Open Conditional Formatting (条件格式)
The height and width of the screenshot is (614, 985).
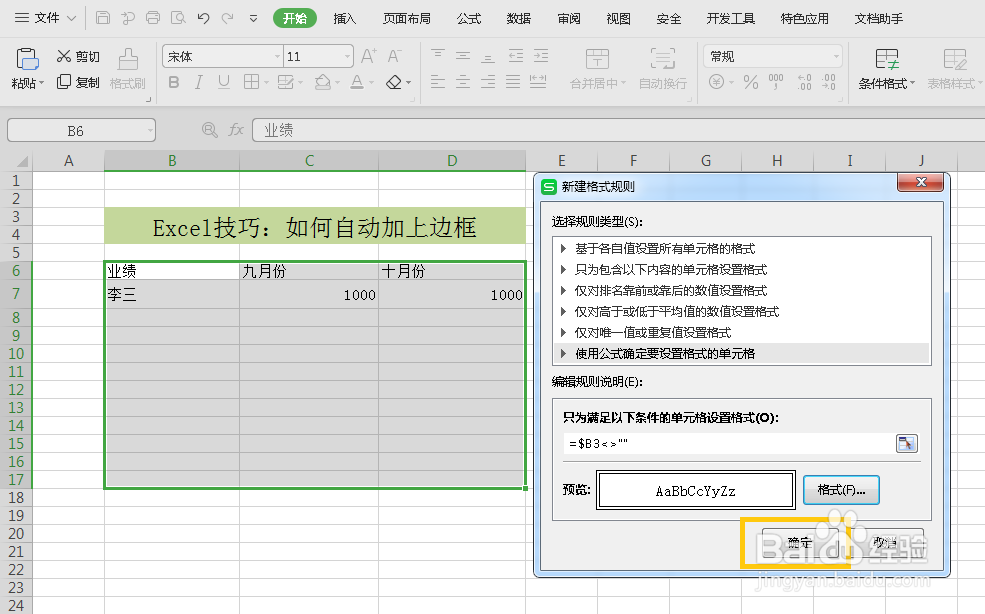[x=886, y=69]
